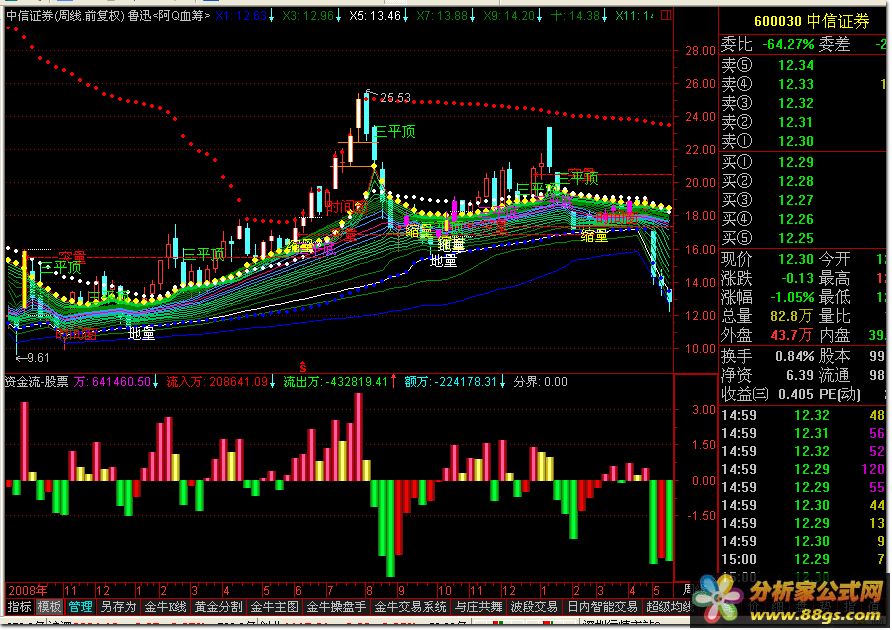Click the 2008年 label on the time axis
Viewport: 892px width, 630px height.
tap(28, 590)
